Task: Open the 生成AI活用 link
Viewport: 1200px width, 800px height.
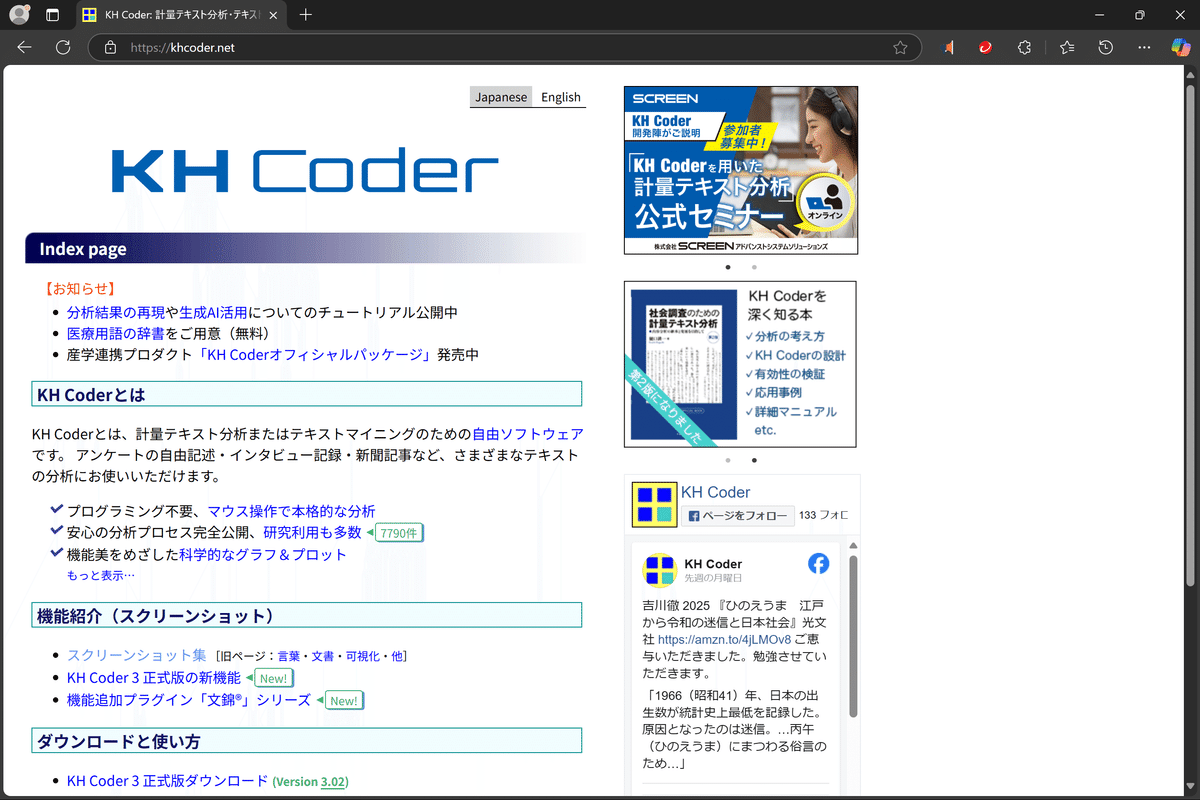Action: pos(213,312)
